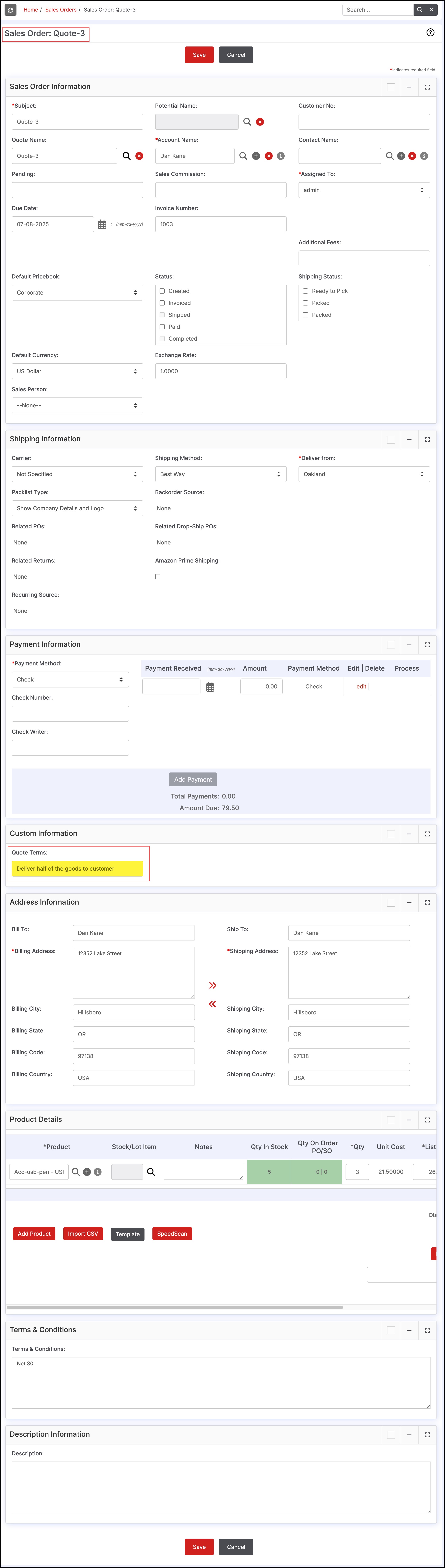Click the top Save button
This screenshot has width=445, height=1568.
coord(199,55)
